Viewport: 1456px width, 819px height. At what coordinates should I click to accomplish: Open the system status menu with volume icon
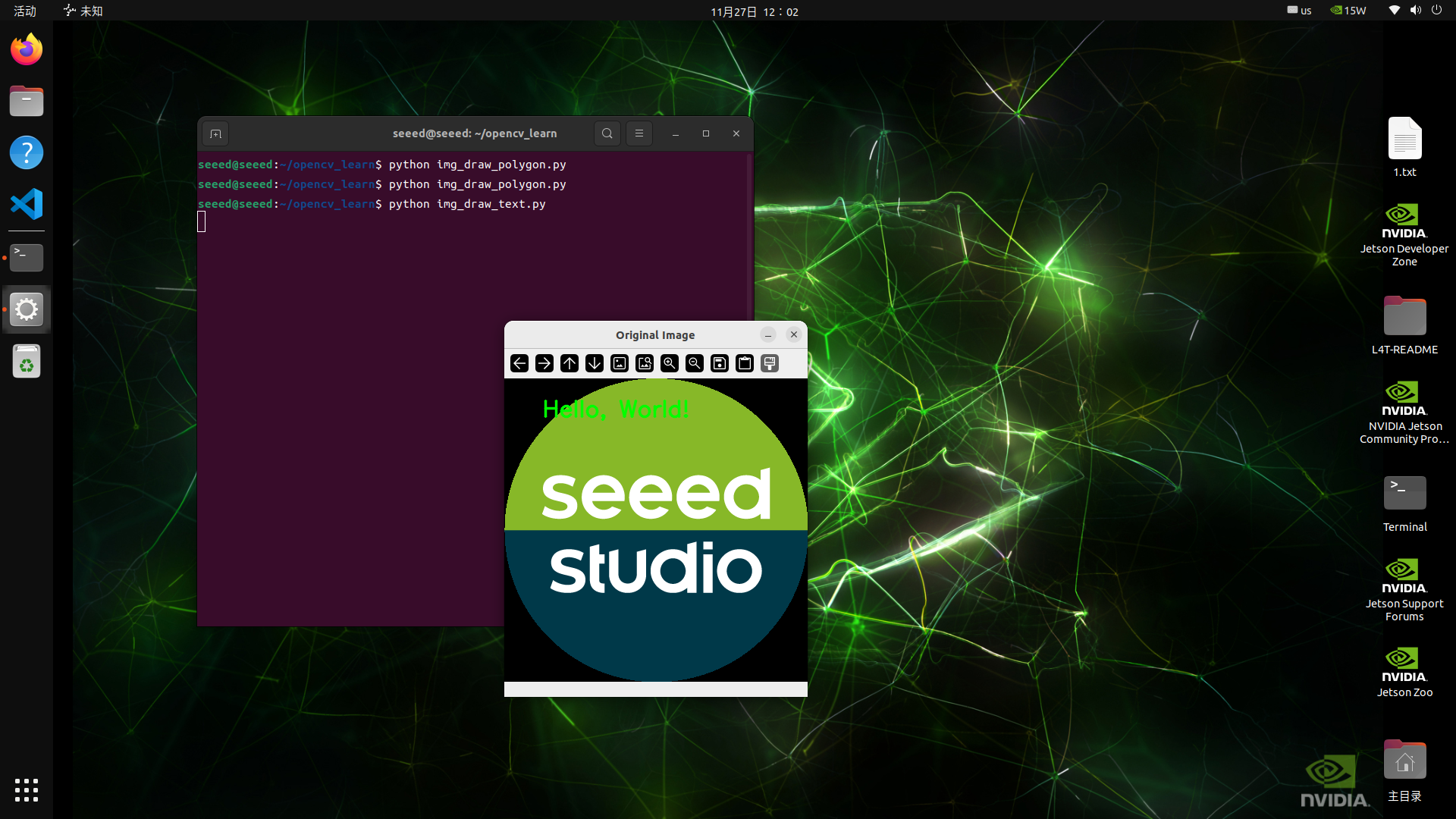1415,11
